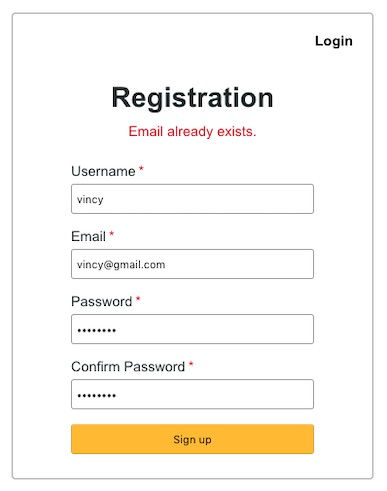The width and height of the screenshot is (387, 491).
Task: Click the Registration heading
Action: click(192, 97)
